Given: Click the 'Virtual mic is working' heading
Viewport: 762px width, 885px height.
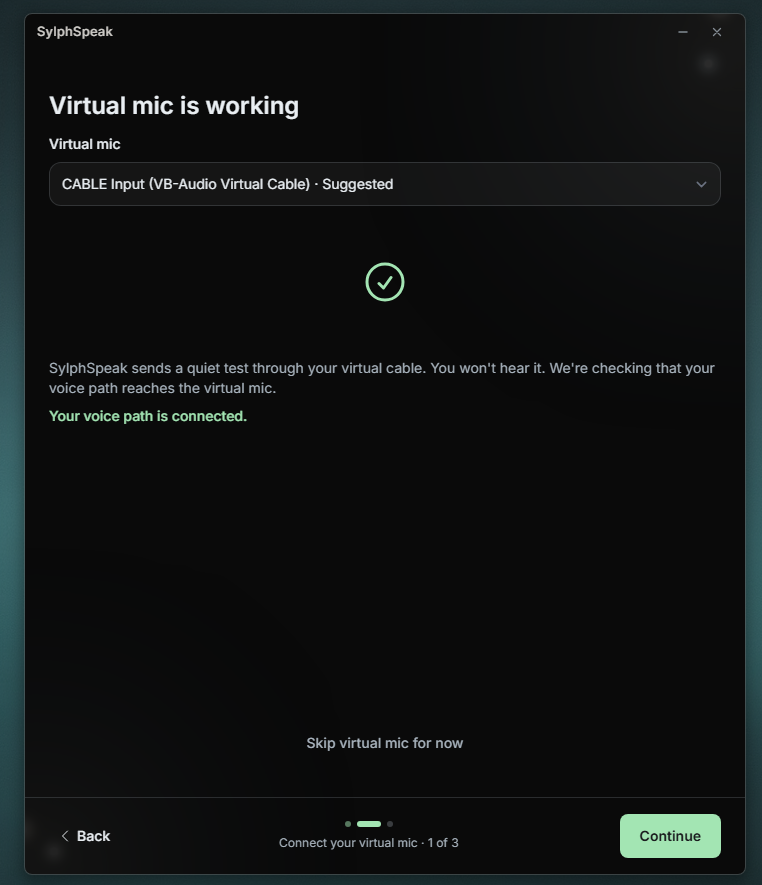Looking at the screenshot, I should pos(174,106).
